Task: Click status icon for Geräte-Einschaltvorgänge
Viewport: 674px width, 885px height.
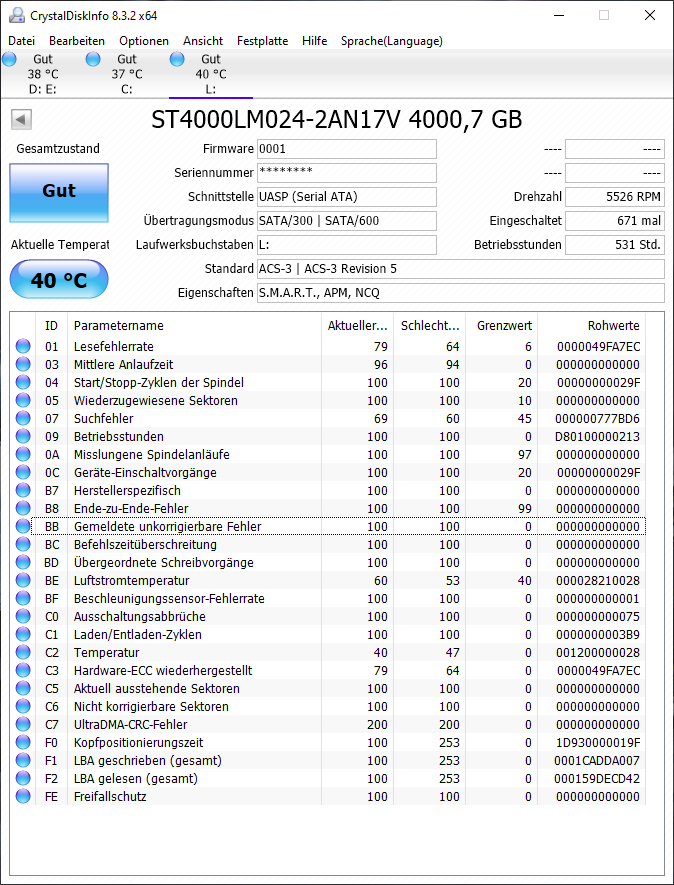Action: coord(23,472)
